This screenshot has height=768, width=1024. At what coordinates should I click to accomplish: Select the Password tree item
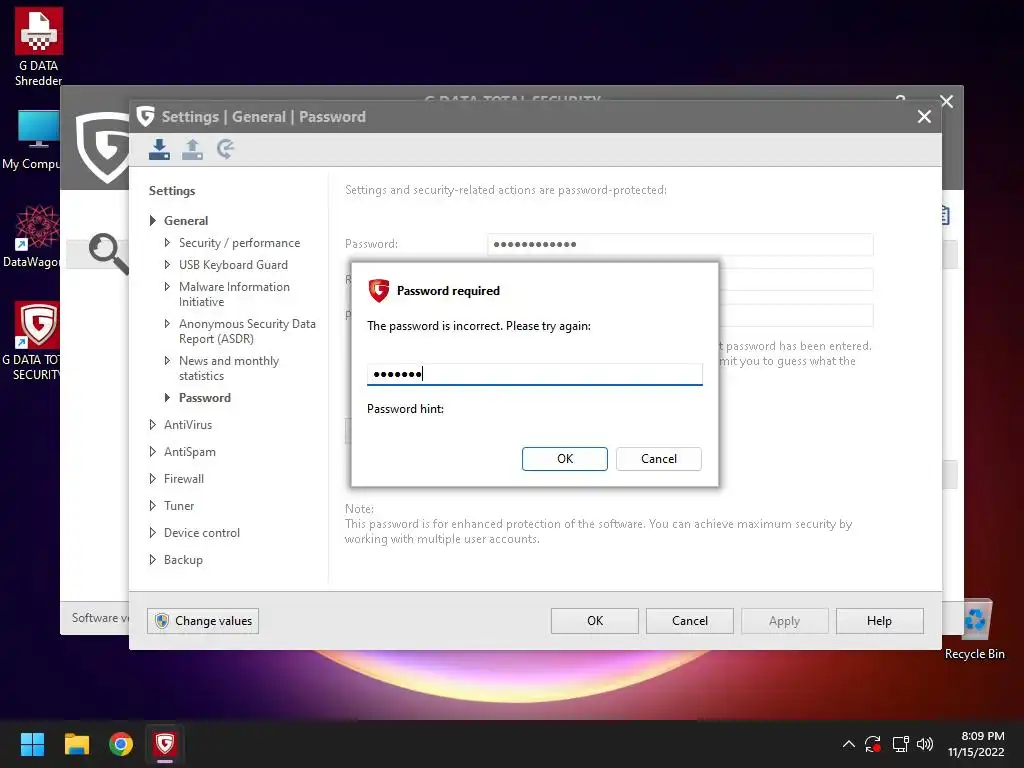tap(204, 398)
